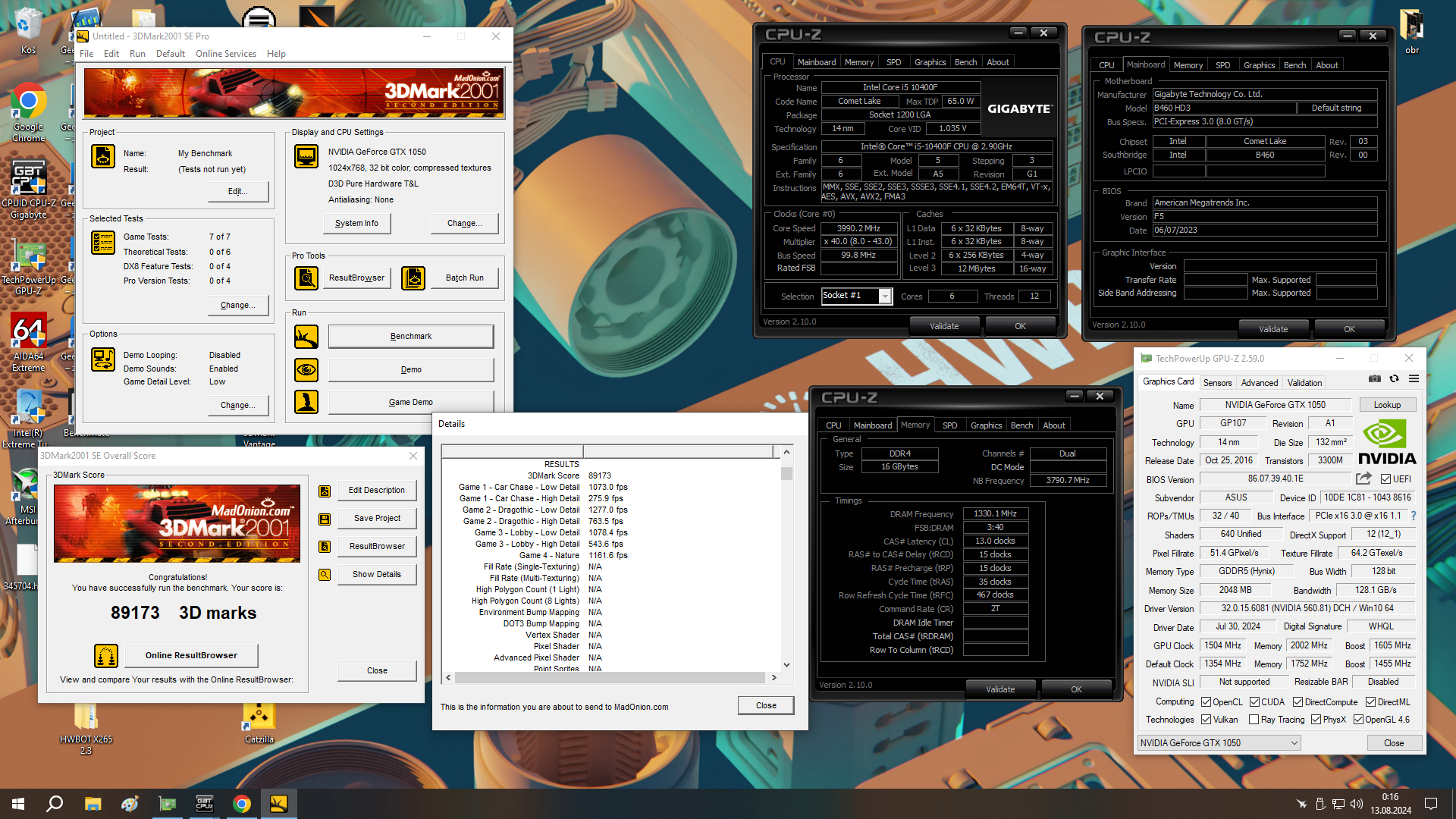Click the Batch Run icon in Pro Tools
1456x819 pixels.
[413, 278]
